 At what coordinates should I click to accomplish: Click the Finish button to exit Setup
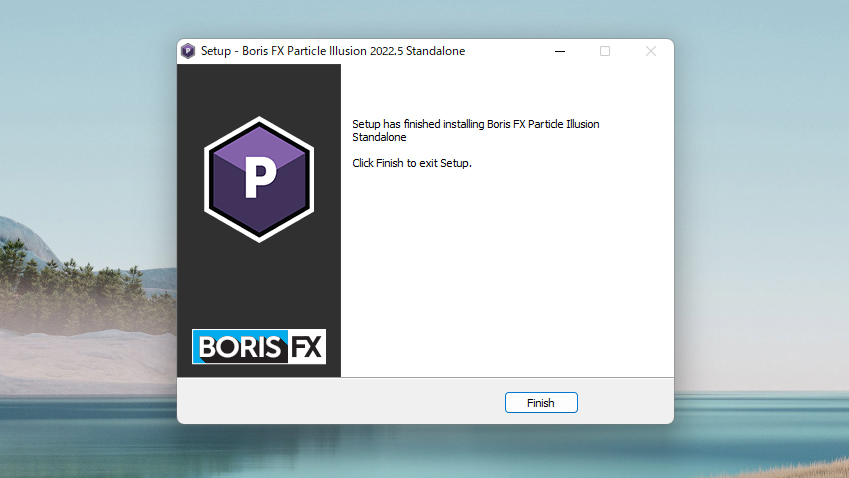(x=541, y=403)
